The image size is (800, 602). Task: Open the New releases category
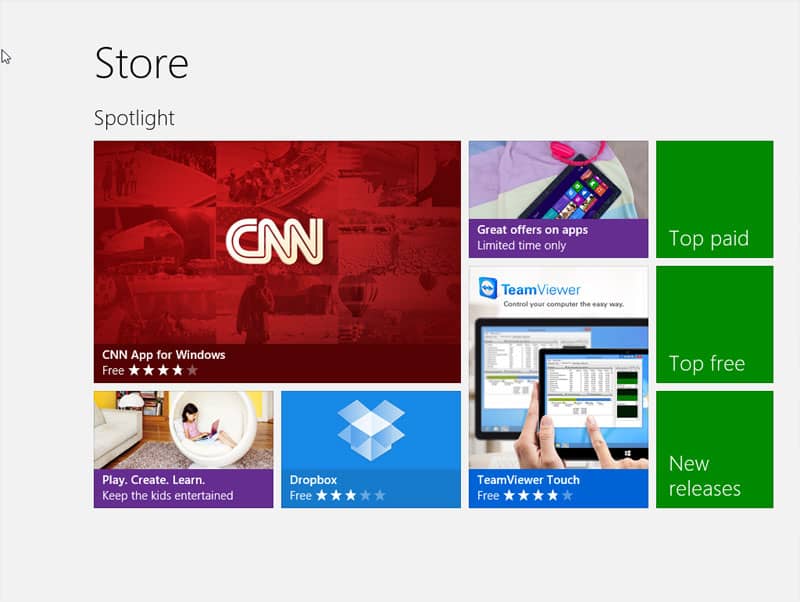click(714, 449)
